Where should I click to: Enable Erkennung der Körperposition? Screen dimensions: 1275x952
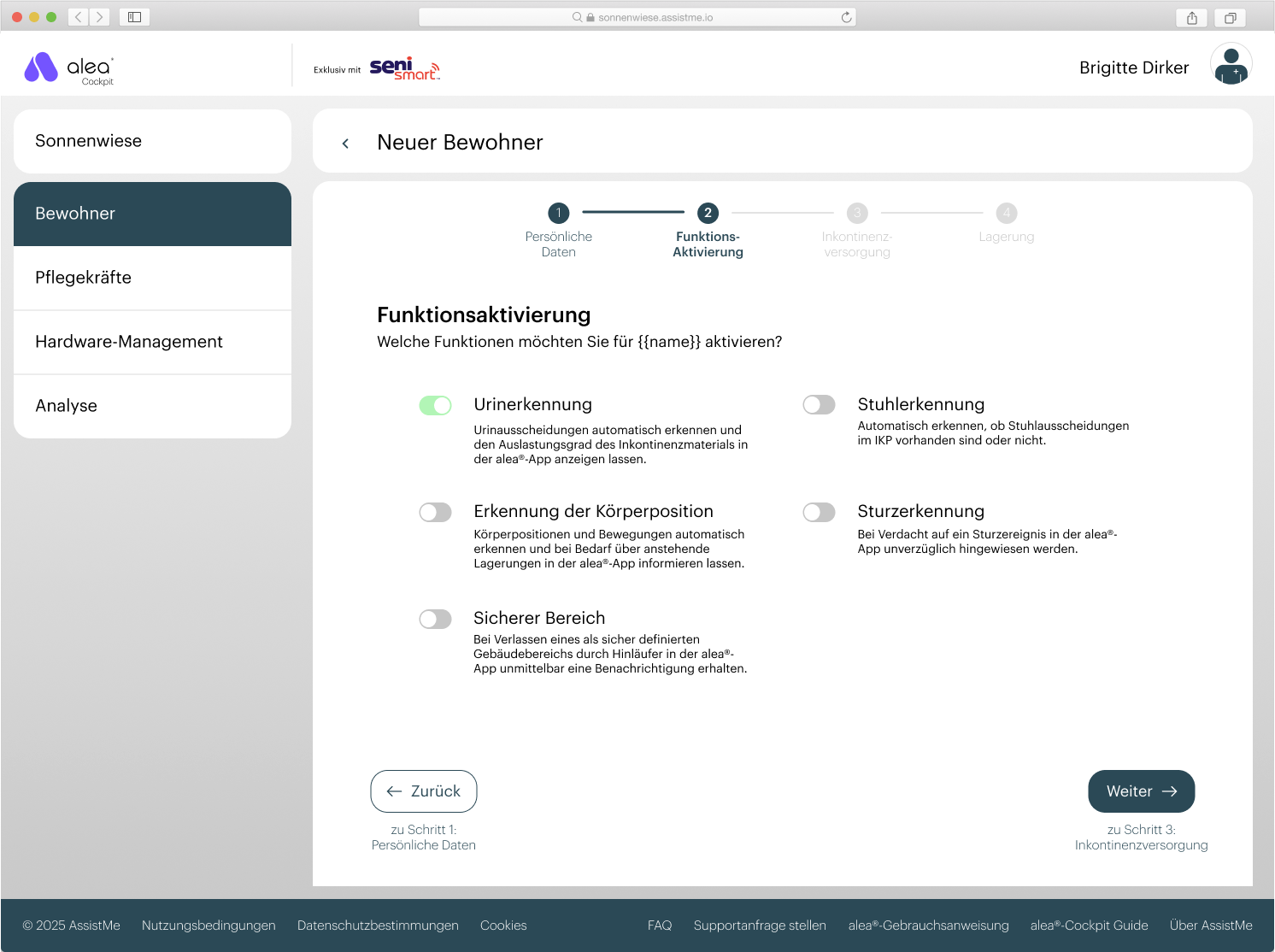point(435,512)
